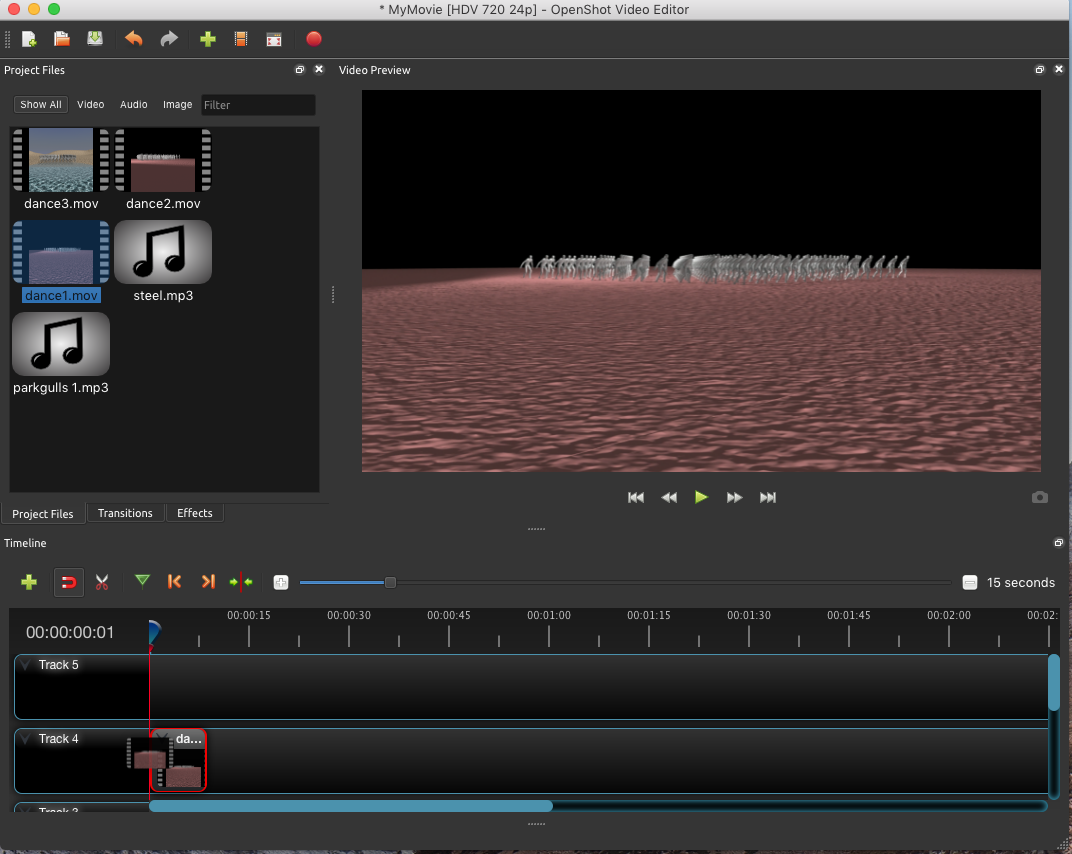Toggle the razor scissors tool
This screenshot has height=854, width=1072.
(x=102, y=583)
